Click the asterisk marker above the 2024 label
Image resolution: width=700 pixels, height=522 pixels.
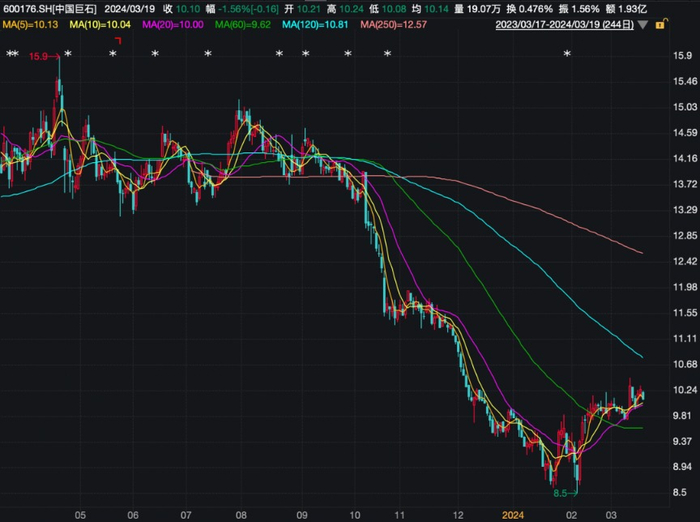tap(566, 53)
